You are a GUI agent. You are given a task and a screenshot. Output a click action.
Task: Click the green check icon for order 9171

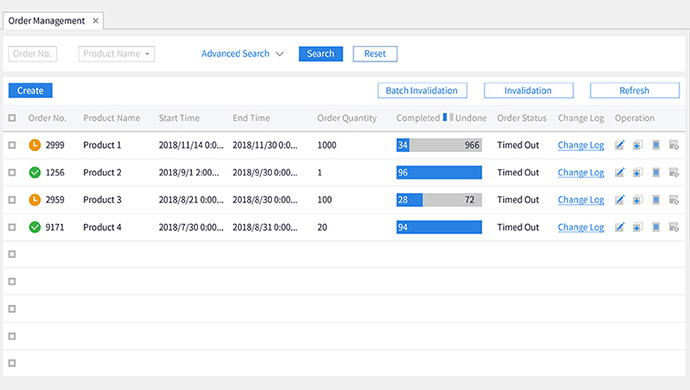pos(35,227)
